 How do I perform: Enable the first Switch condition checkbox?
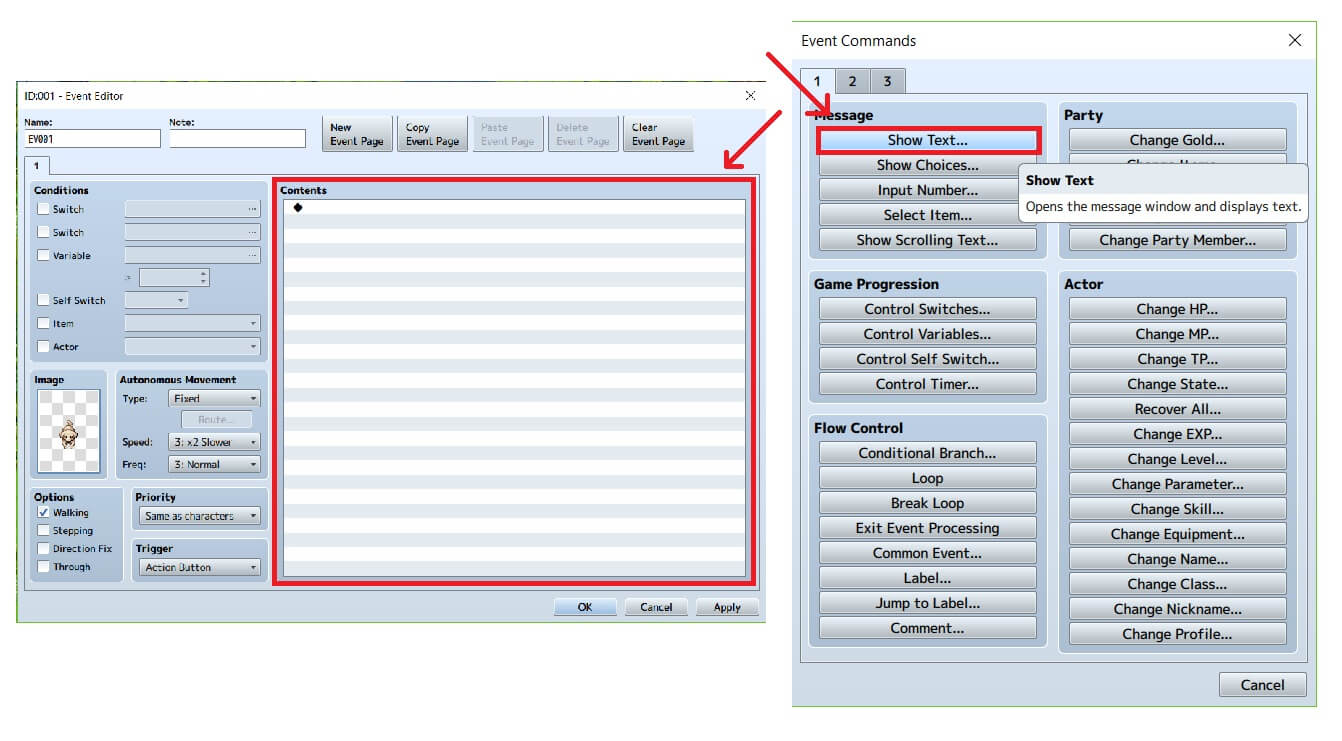pos(43,209)
